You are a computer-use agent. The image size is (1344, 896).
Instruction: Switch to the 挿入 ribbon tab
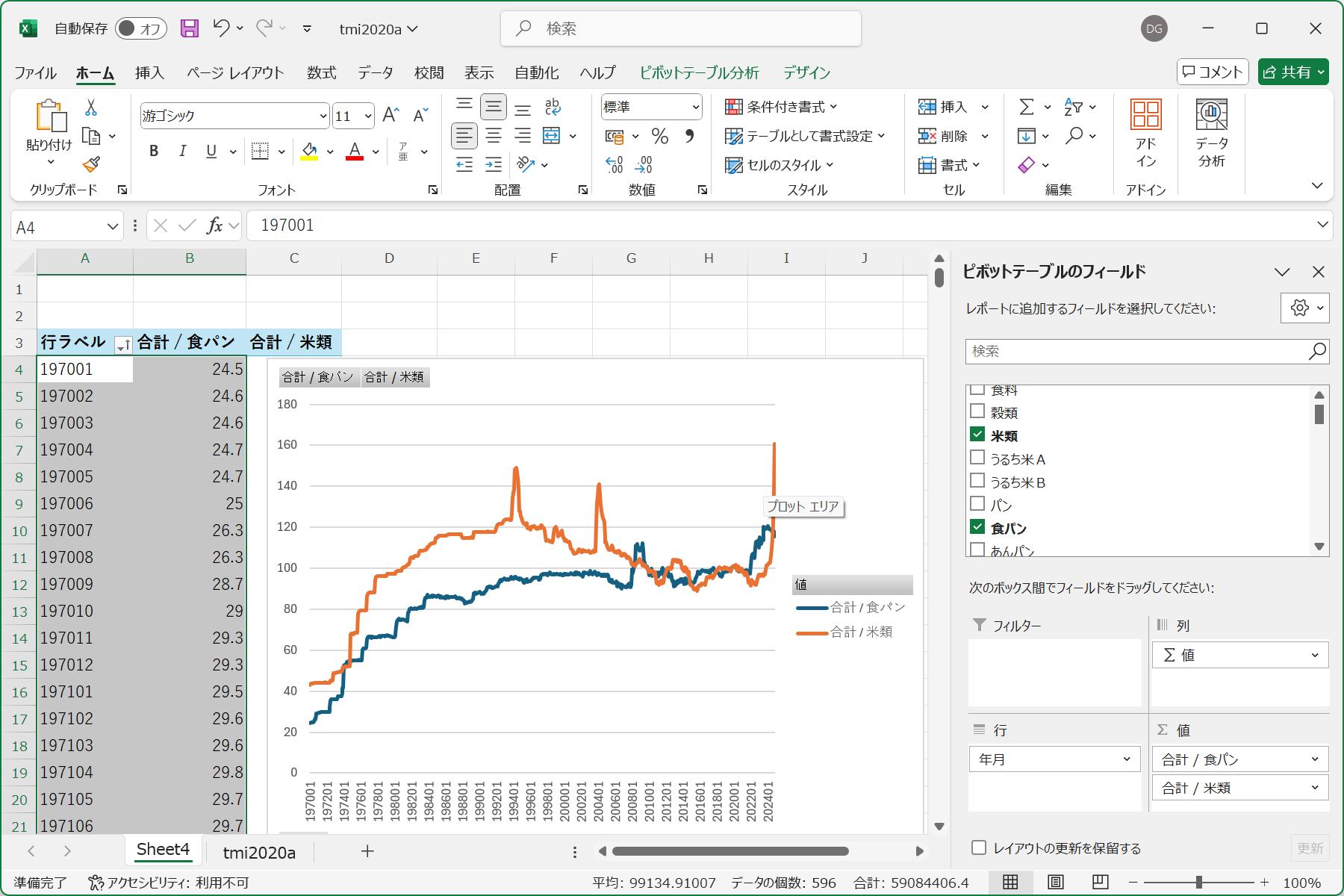149,72
